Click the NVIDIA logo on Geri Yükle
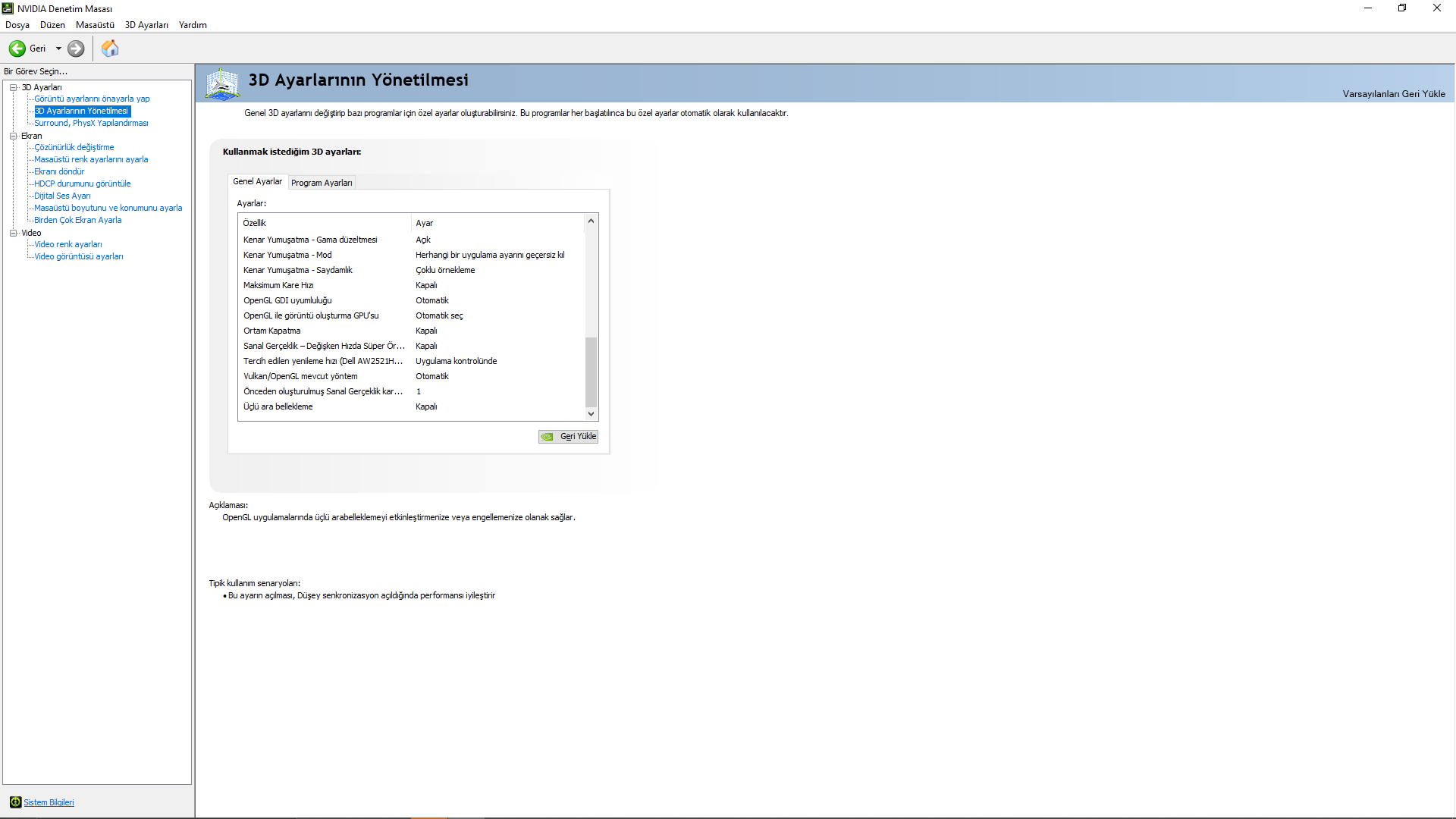The image size is (1456, 819). (548, 437)
